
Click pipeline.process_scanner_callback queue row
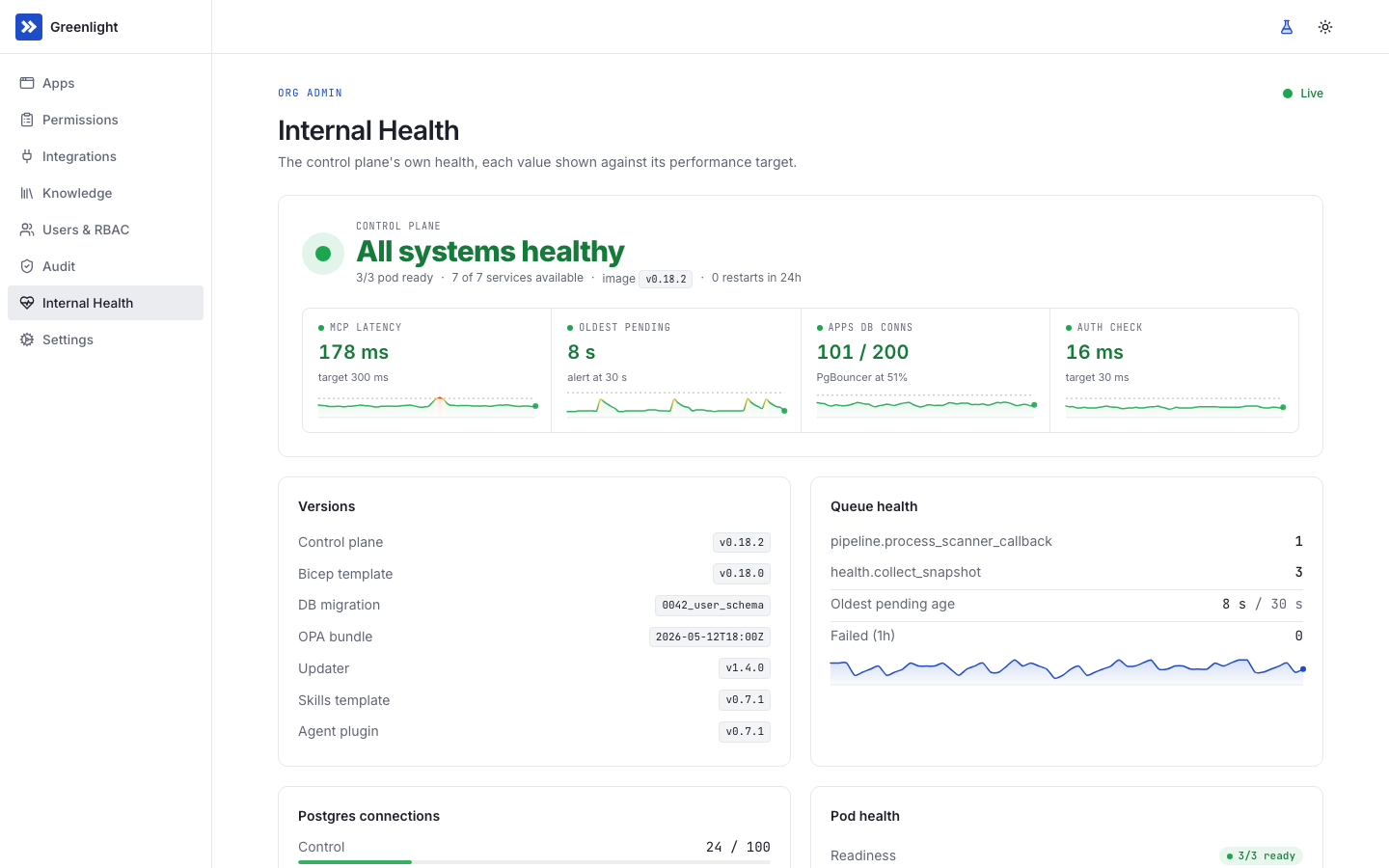coord(1067,541)
